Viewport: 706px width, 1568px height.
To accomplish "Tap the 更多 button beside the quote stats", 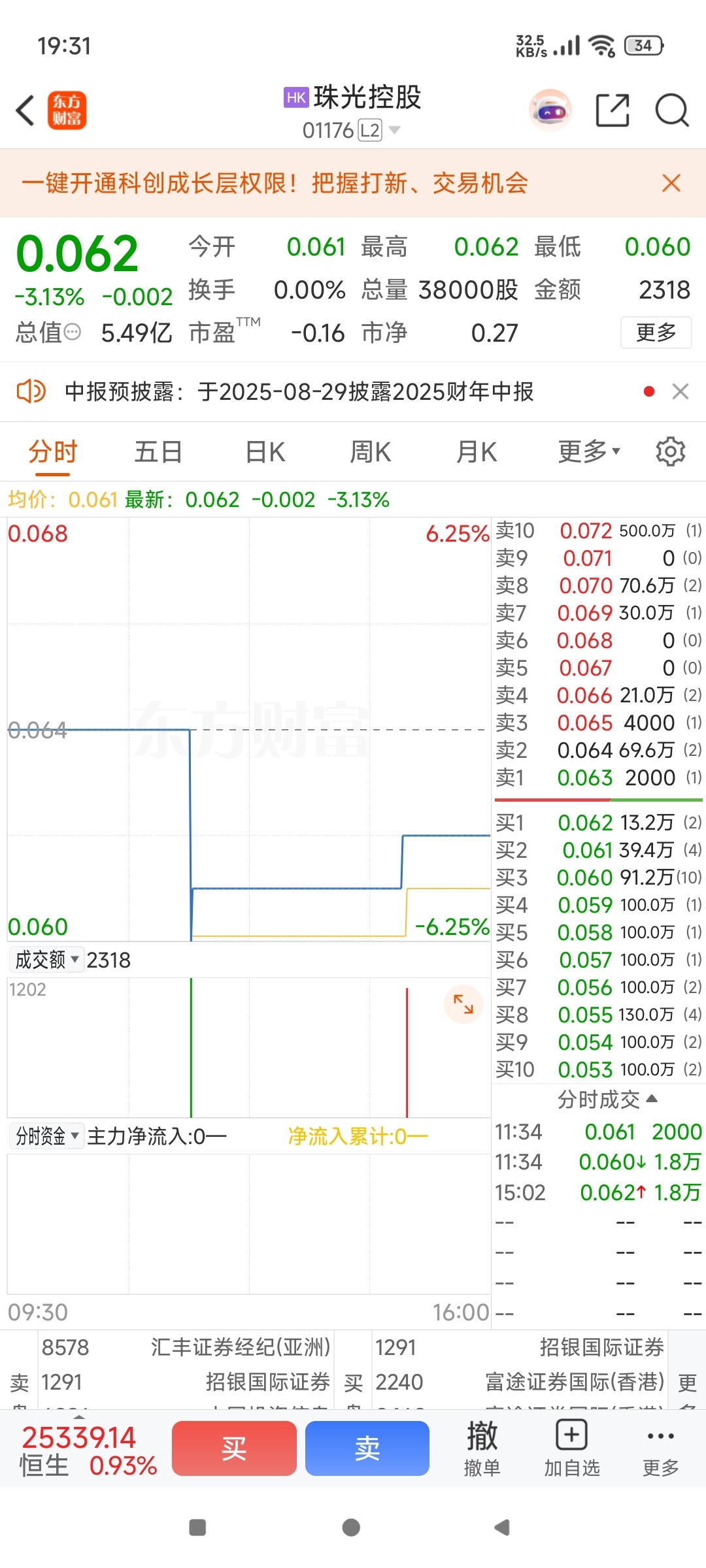I will tap(656, 333).
